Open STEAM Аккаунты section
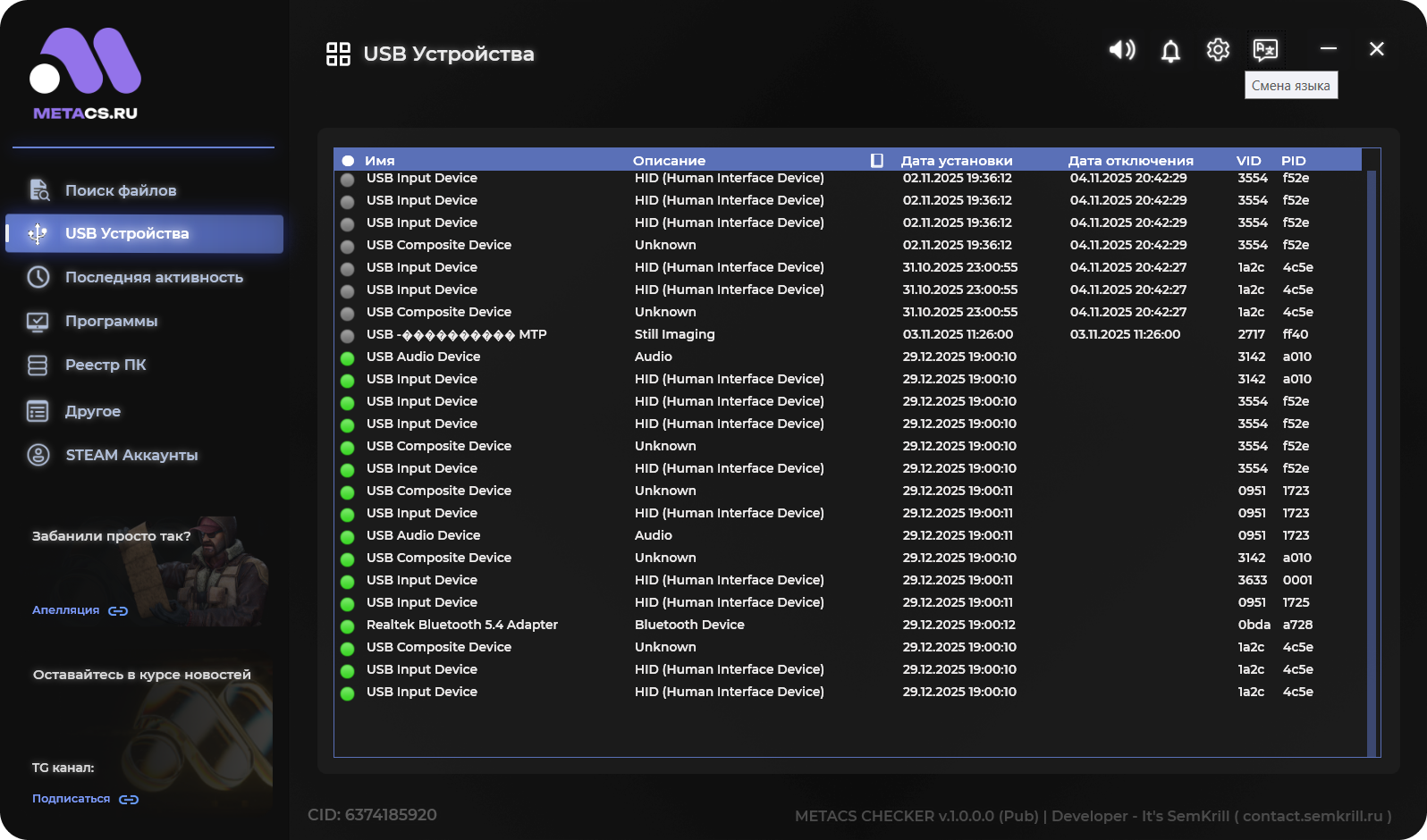 pyautogui.click(x=131, y=455)
